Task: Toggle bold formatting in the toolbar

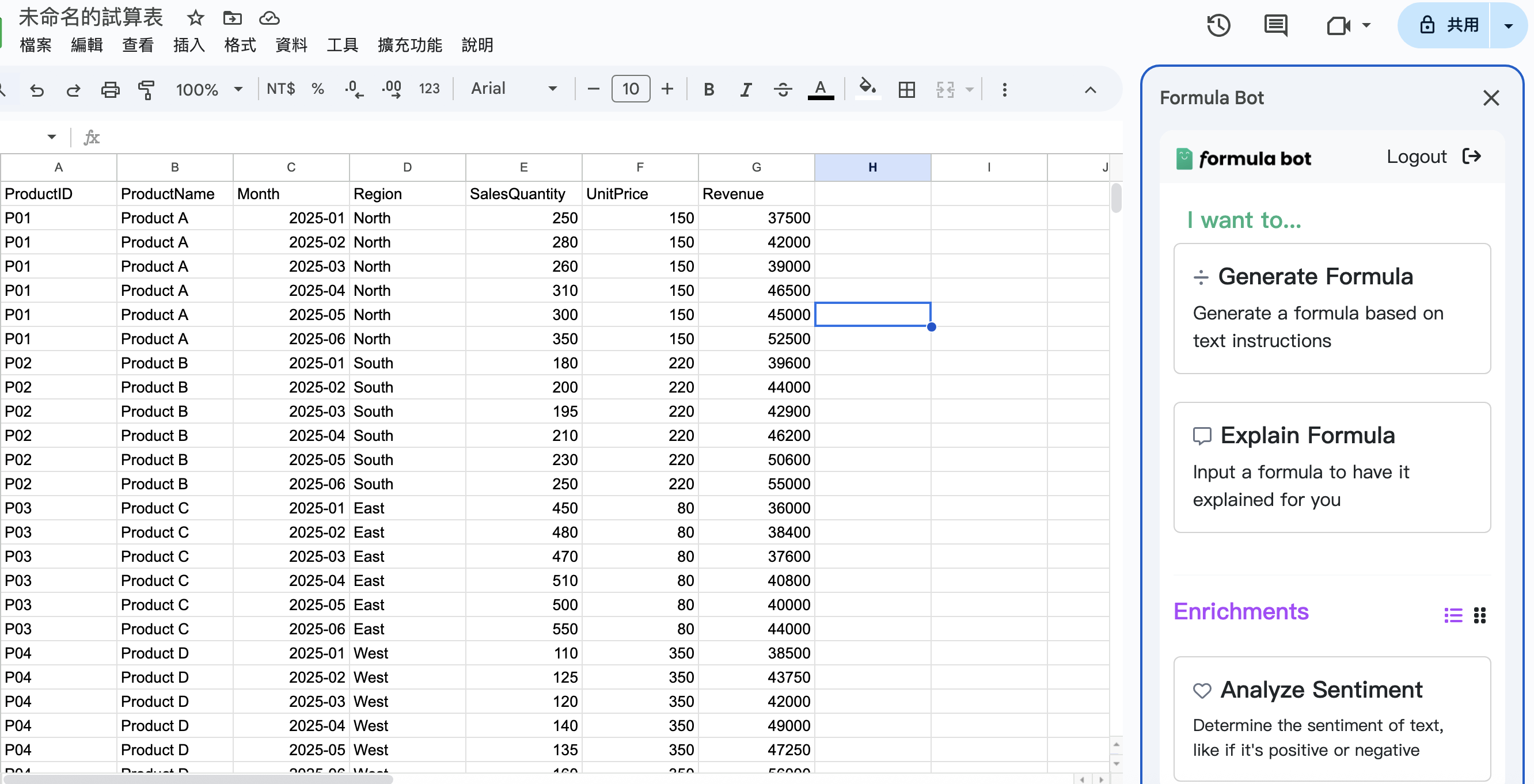Action: (709, 89)
